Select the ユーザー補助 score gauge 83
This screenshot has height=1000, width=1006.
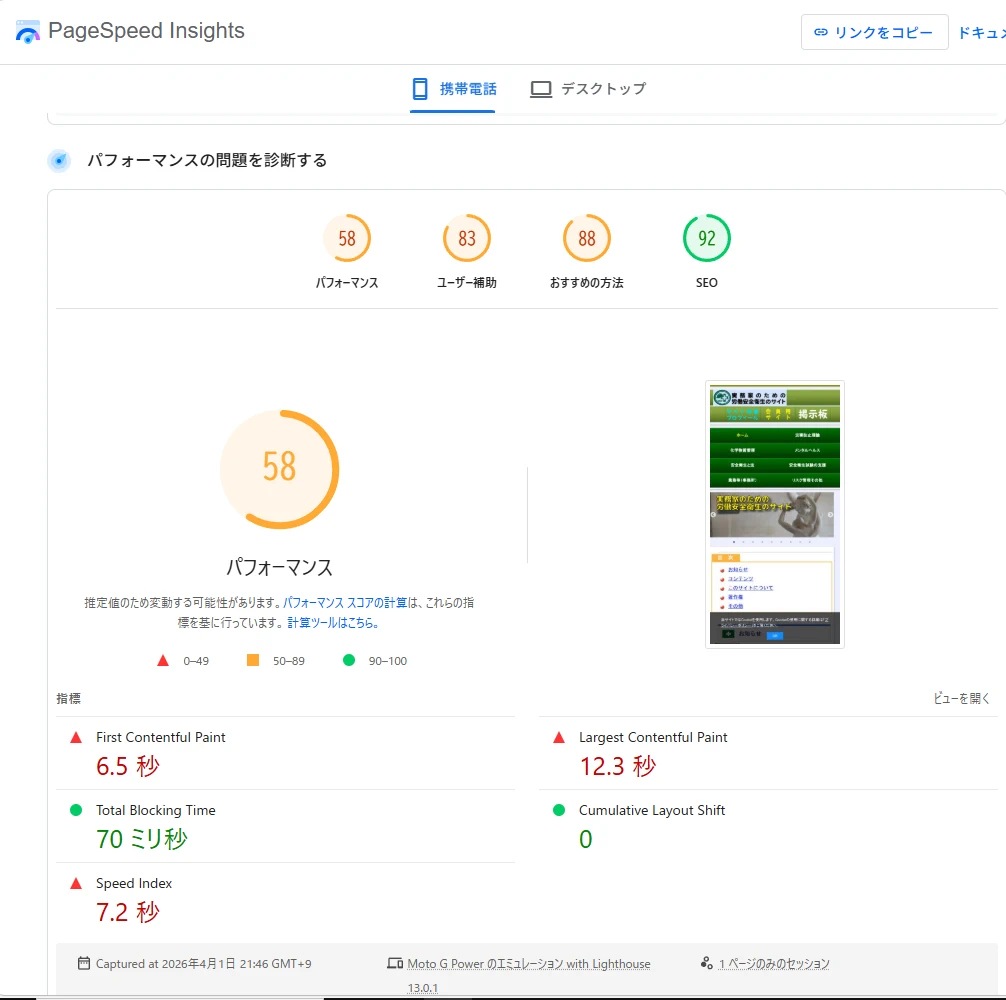pos(466,239)
